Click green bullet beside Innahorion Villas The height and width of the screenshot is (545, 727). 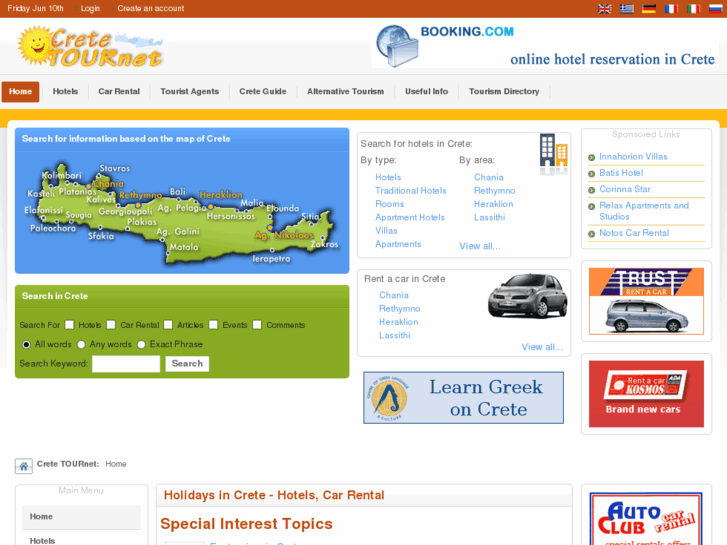tap(592, 158)
